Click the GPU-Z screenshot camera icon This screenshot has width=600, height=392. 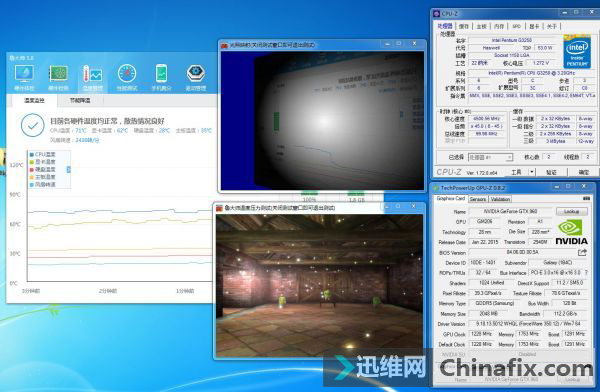[x=586, y=198]
